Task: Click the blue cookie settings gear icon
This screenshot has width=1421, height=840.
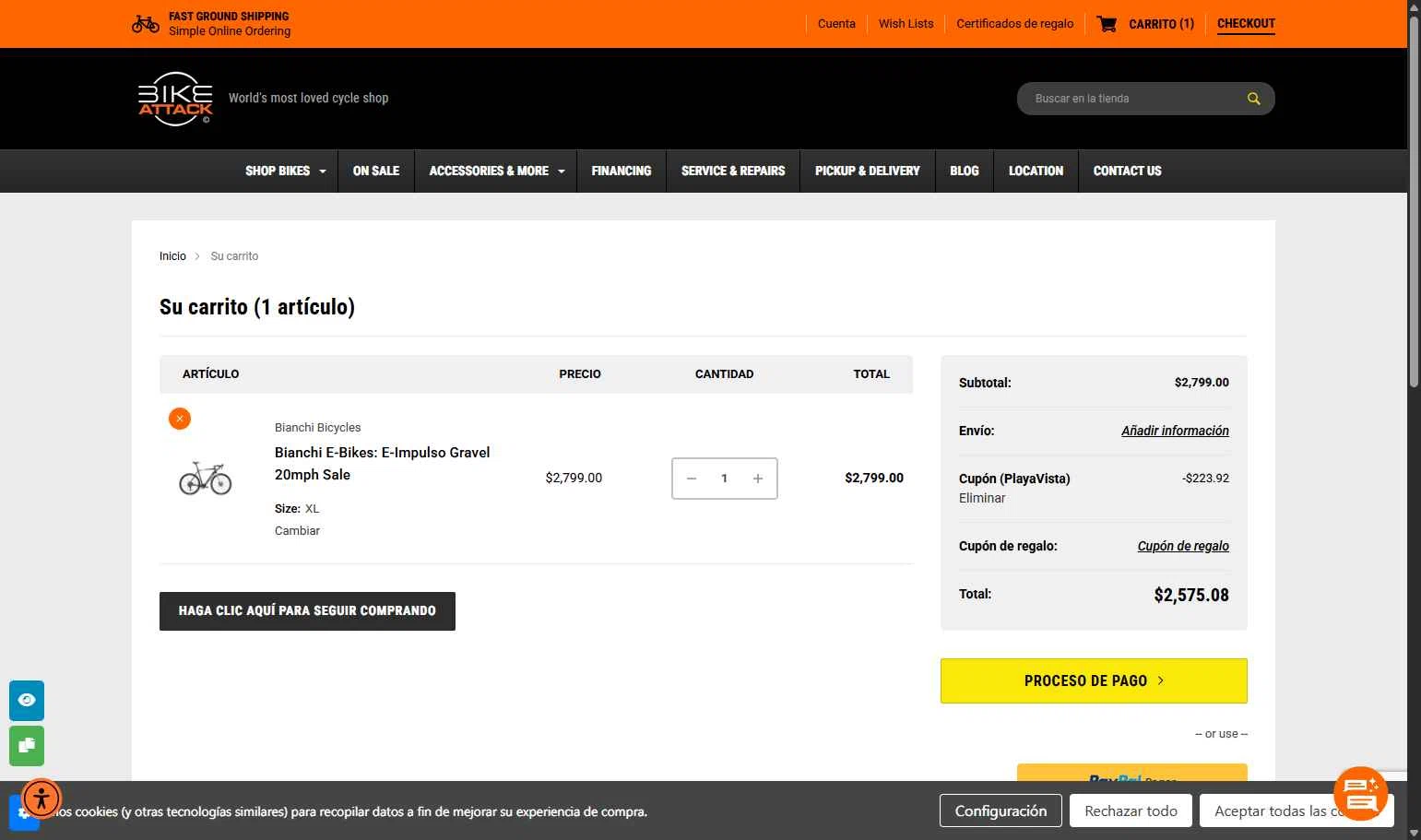Action: pos(22,814)
